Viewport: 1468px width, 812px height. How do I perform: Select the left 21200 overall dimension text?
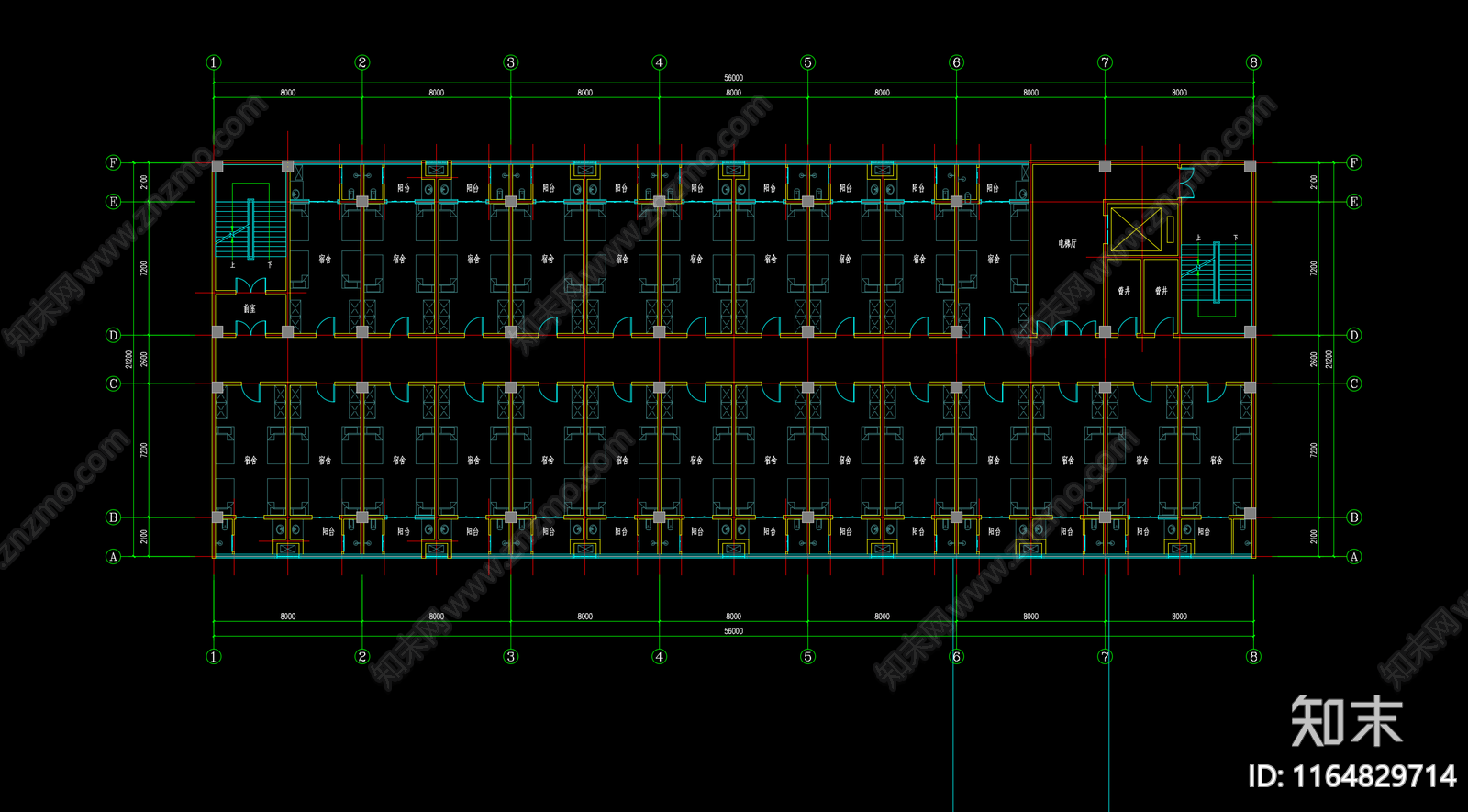pos(129,360)
